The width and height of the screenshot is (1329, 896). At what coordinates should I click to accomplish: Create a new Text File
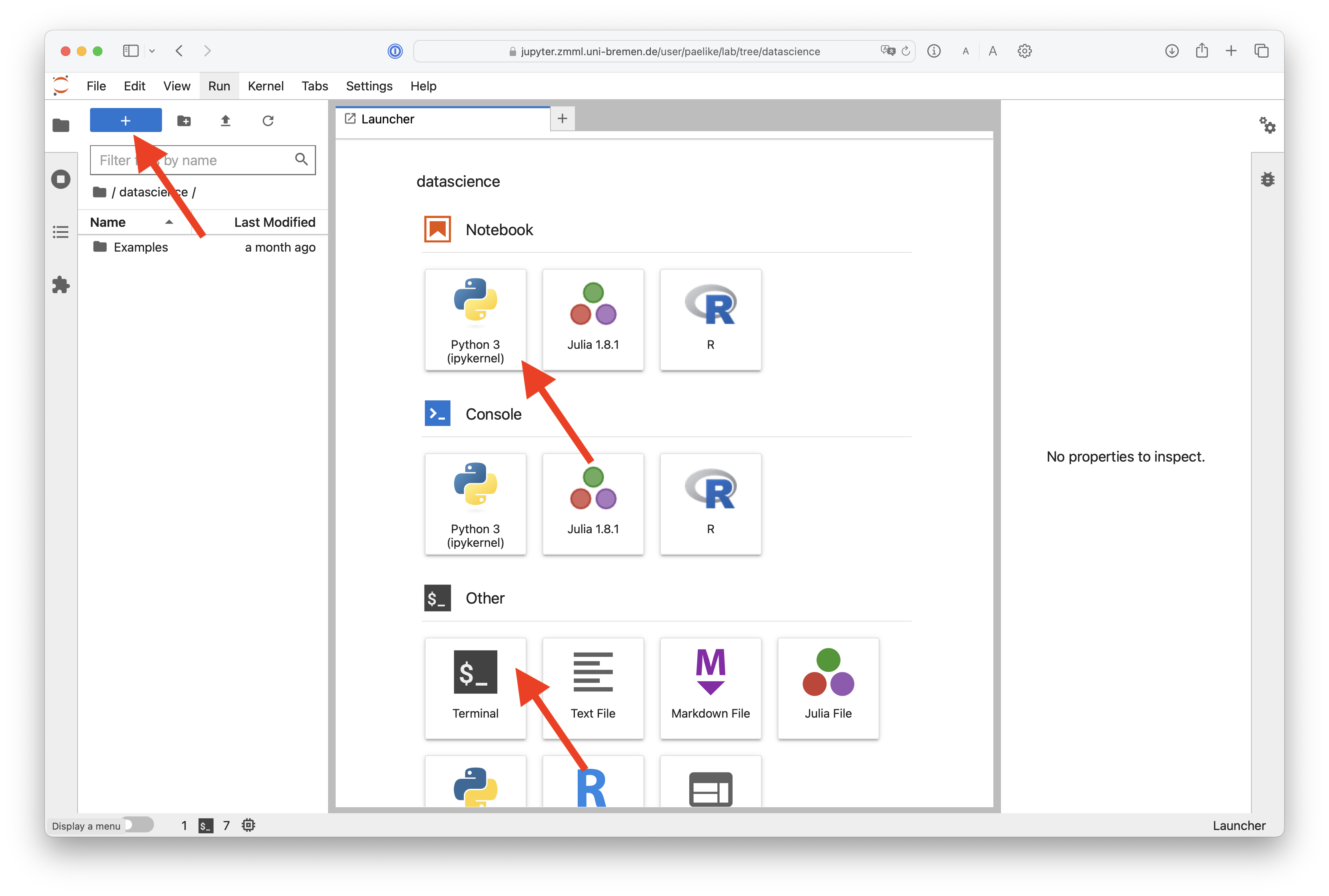(x=593, y=688)
